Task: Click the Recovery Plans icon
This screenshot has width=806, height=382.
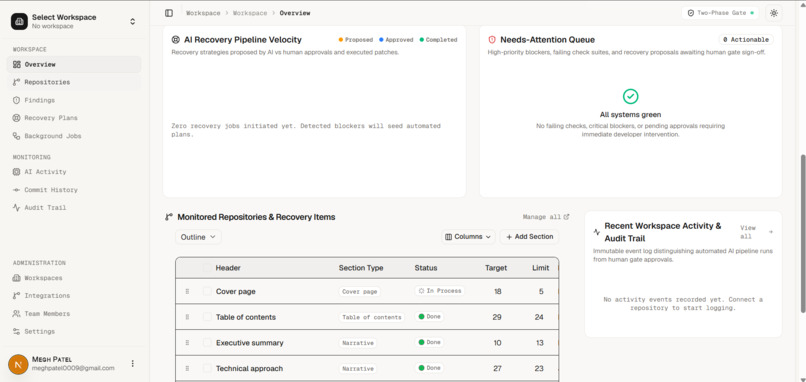Action: point(16,118)
